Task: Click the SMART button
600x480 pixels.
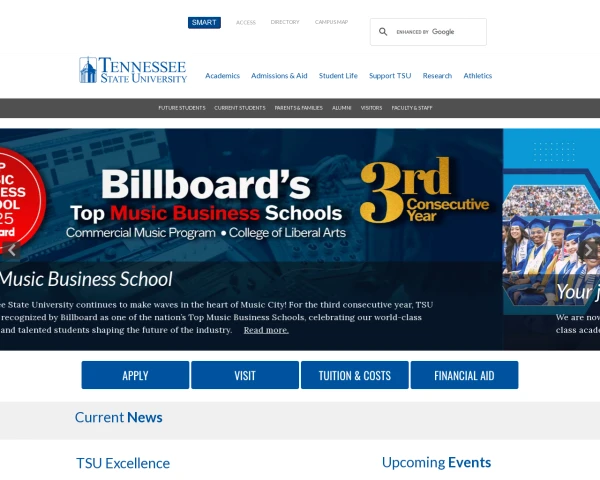Action: pyautogui.click(x=204, y=23)
